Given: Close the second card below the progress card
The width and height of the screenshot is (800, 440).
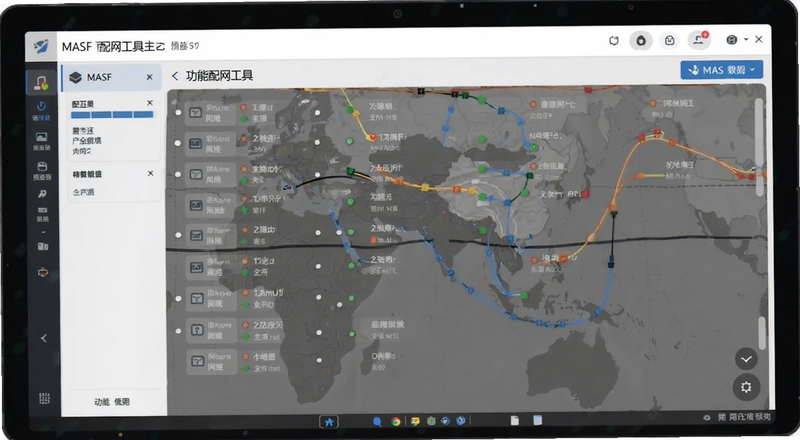Looking at the screenshot, I should click(151, 174).
